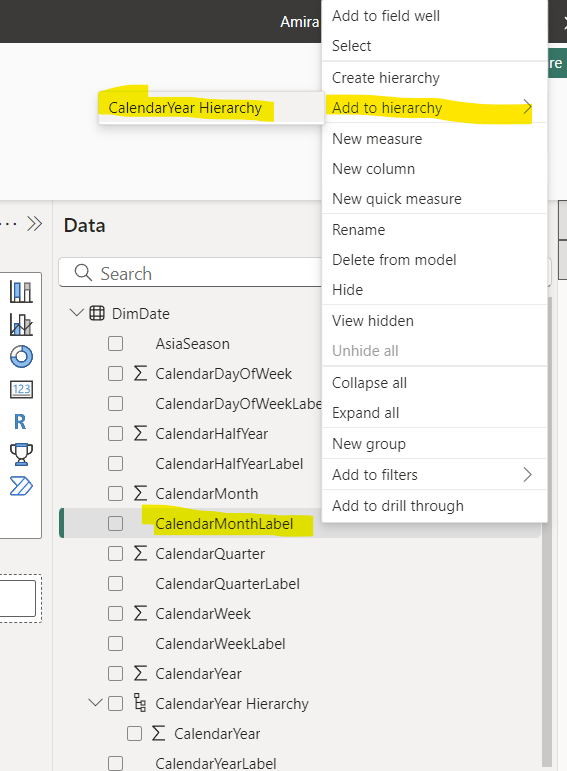Select the CalendarHalfYearLabel field name
The width and height of the screenshot is (567, 771).
pyautogui.click(x=229, y=464)
